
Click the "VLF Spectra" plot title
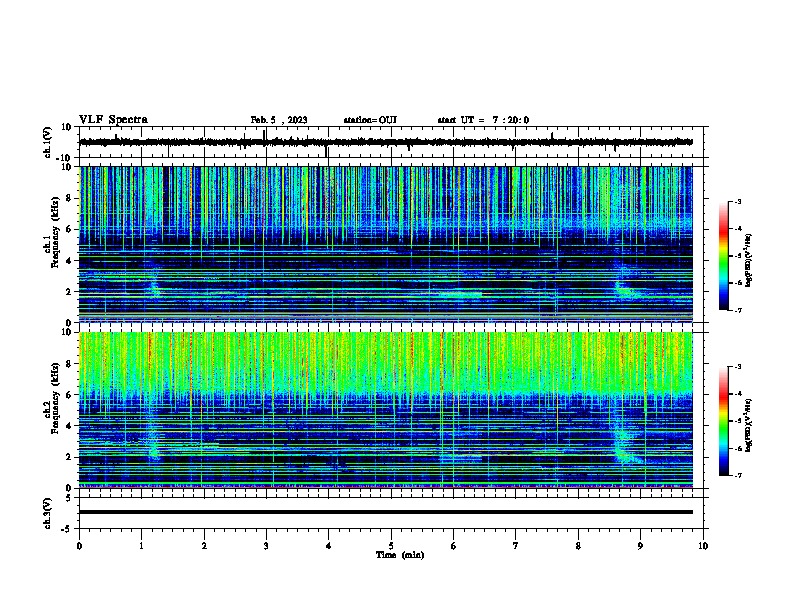click(113, 120)
